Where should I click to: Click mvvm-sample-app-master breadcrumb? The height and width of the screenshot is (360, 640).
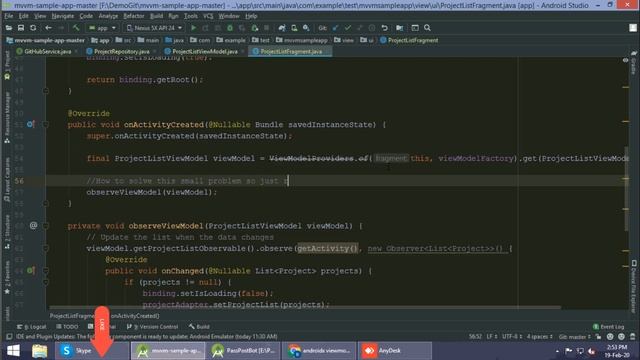coord(46,40)
